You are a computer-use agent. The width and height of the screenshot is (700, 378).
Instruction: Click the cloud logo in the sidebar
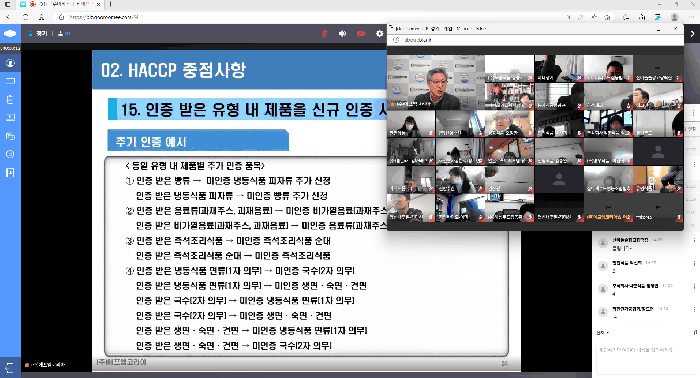[10, 33]
